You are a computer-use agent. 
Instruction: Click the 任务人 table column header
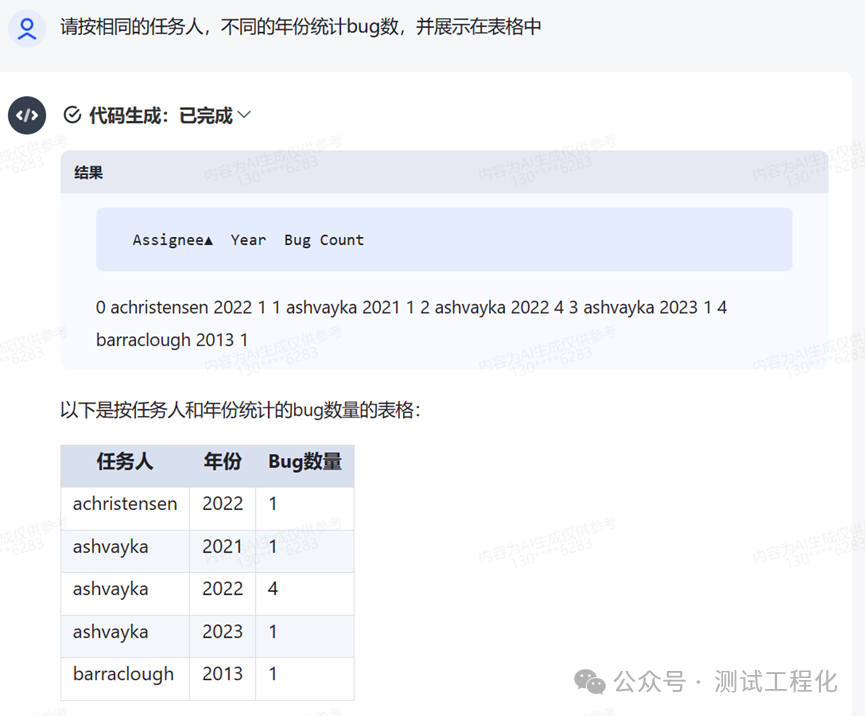pos(125,462)
